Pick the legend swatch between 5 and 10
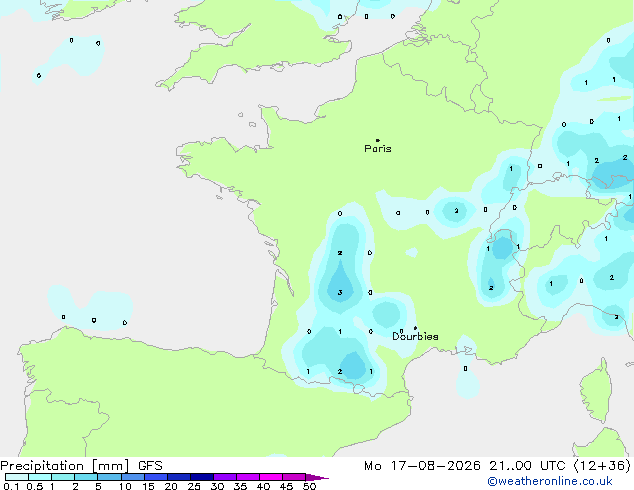Image resolution: width=634 pixels, height=490 pixels. [109, 477]
